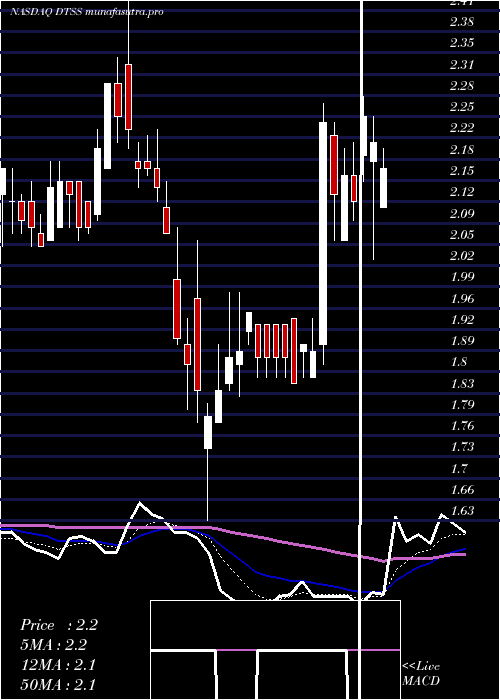The width and height of the screenshot is (500, 700).
Task: Click the 2.31 axis value
Action: click(x=462, y=64)
